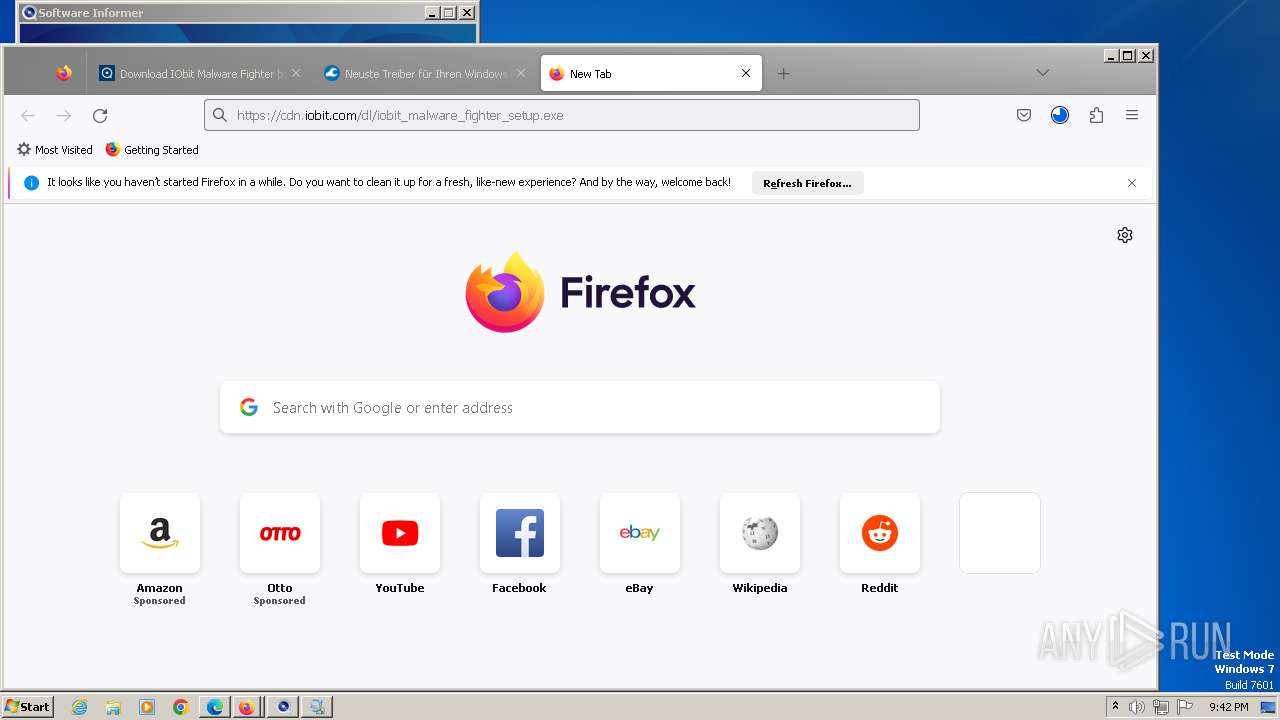Show hidden system tray icons

[x=1115, y=707]
